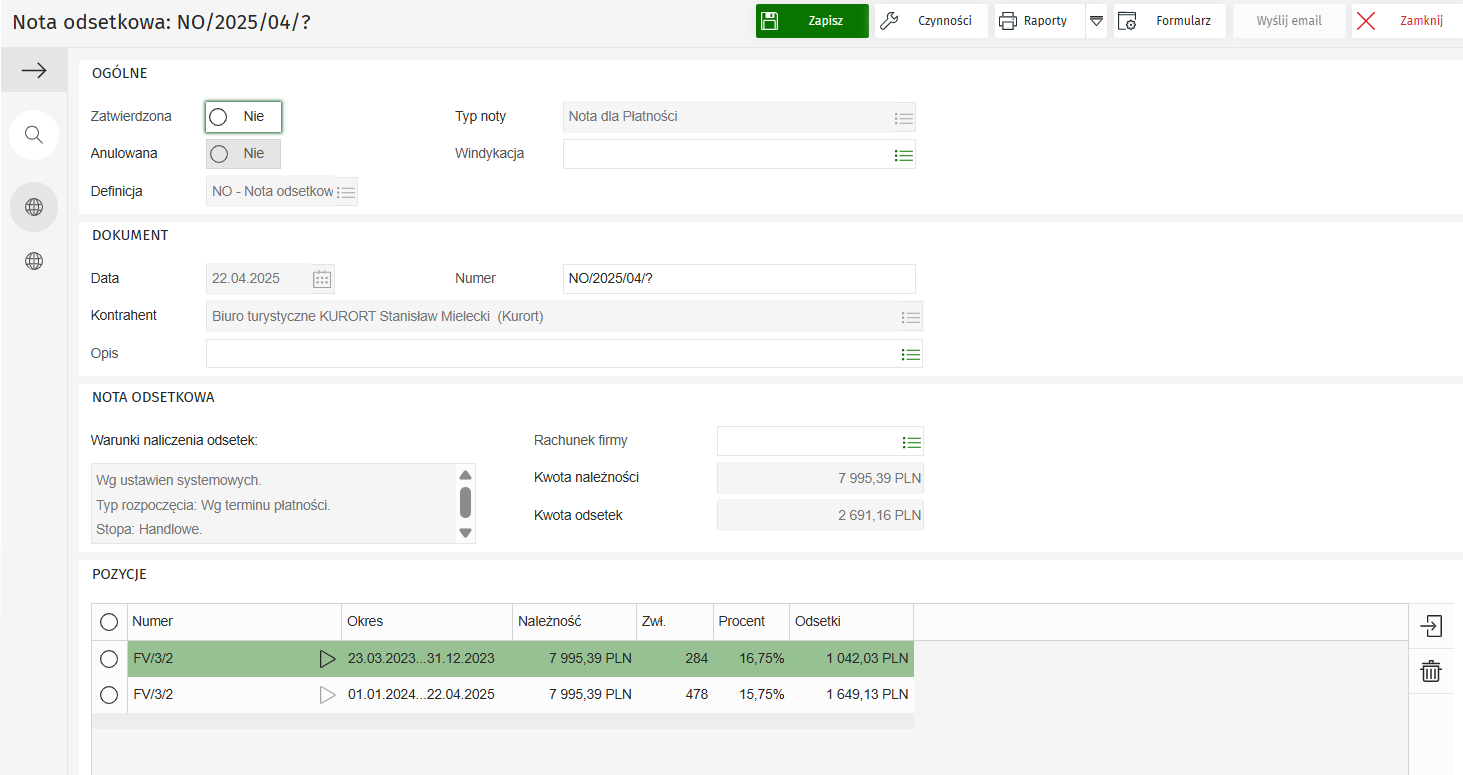1463x775 pixels.
Task: Open the Czynności menu
Action: 931,21
